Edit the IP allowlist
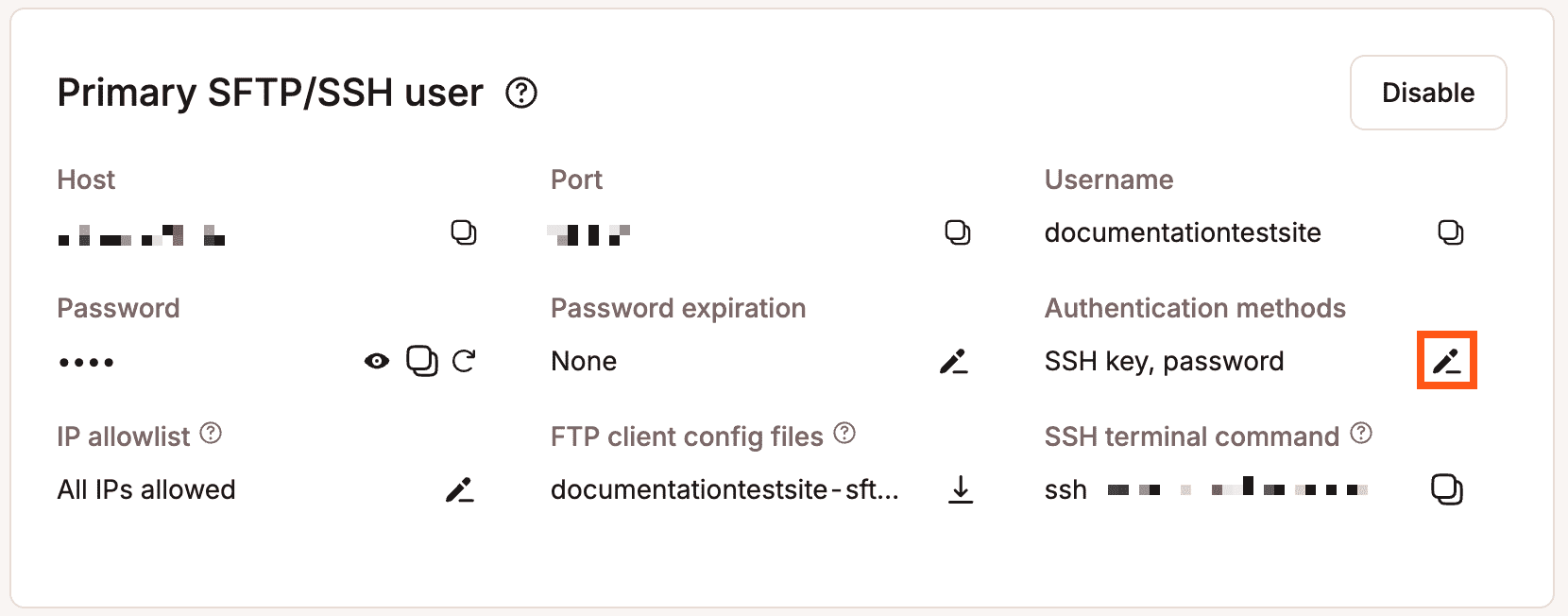Screen dimensions: 1568x616 (x=459, y=489)
